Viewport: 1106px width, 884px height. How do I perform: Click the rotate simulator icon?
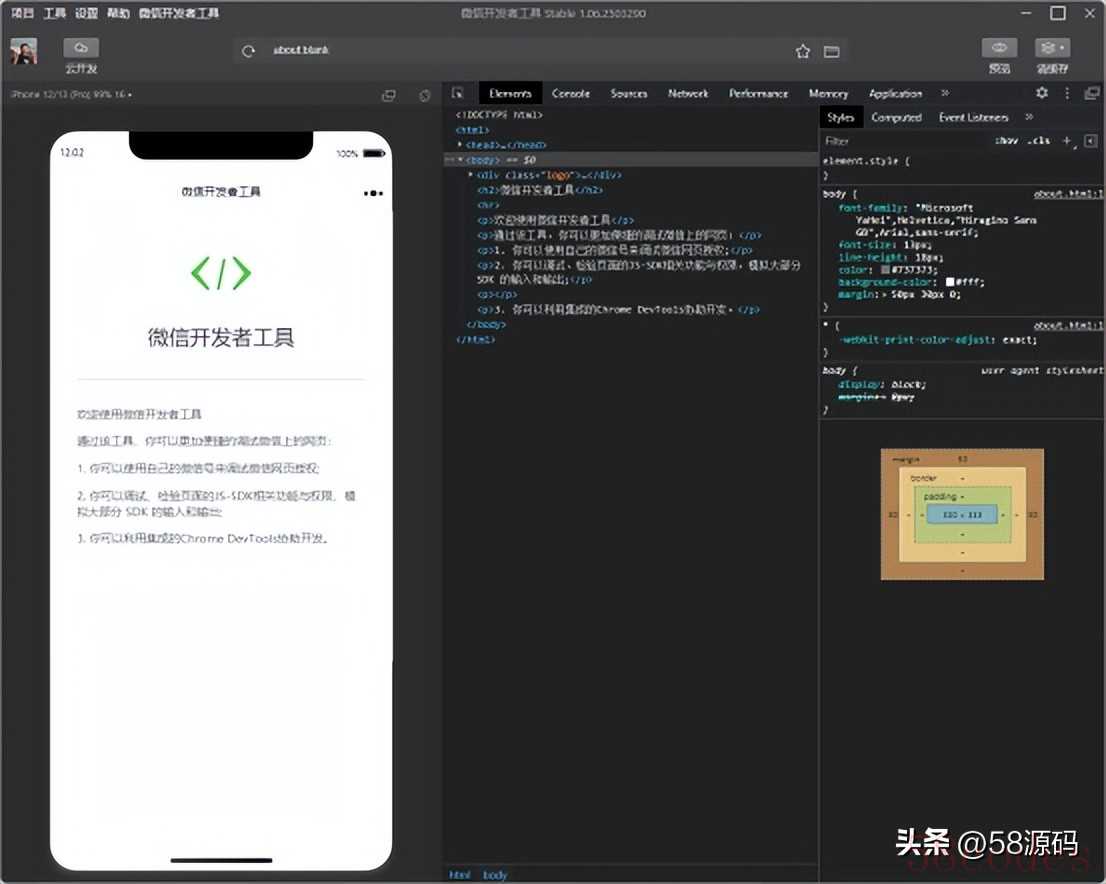pos(425,95)
